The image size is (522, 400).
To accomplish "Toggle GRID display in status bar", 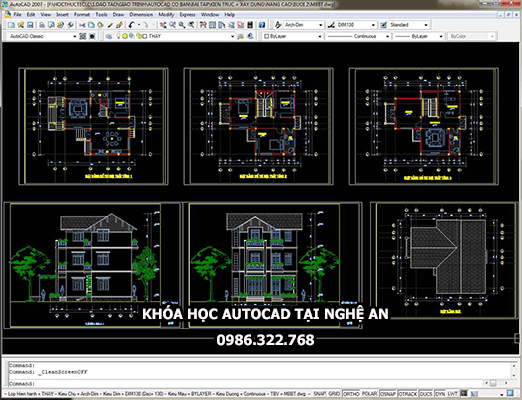I will coord(334,394).
